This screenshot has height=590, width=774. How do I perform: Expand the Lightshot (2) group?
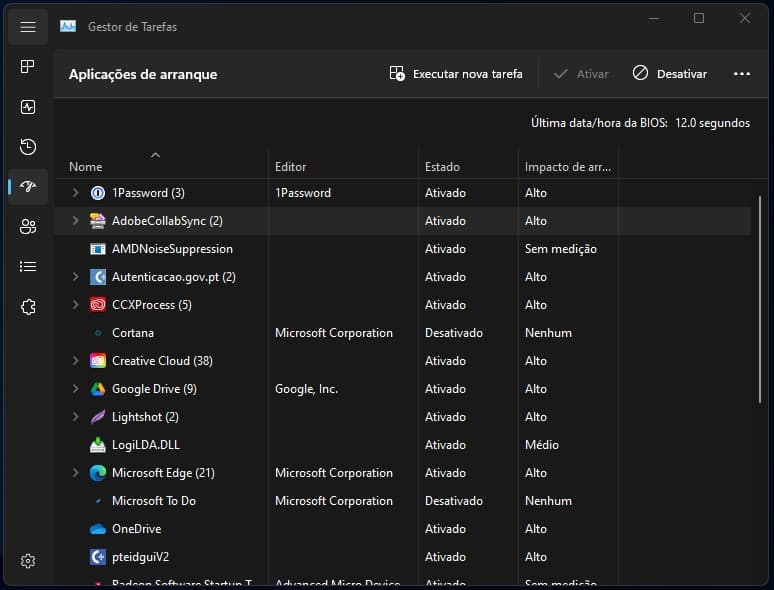(76, 417)
